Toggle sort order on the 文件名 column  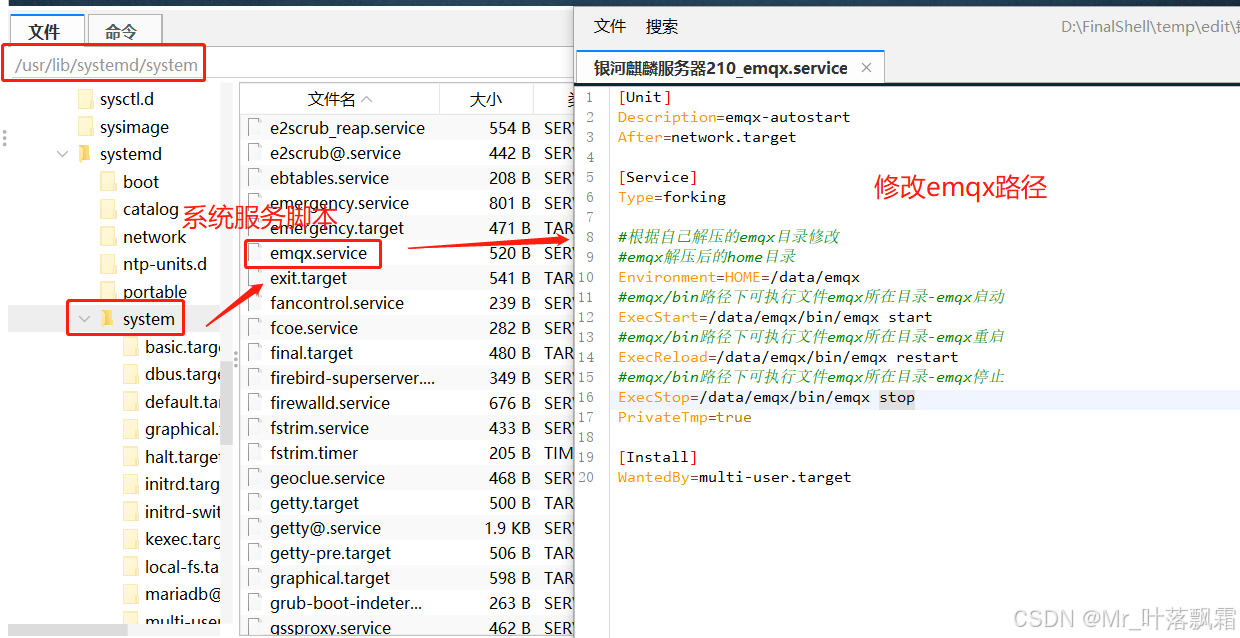(x=333, y=98)
